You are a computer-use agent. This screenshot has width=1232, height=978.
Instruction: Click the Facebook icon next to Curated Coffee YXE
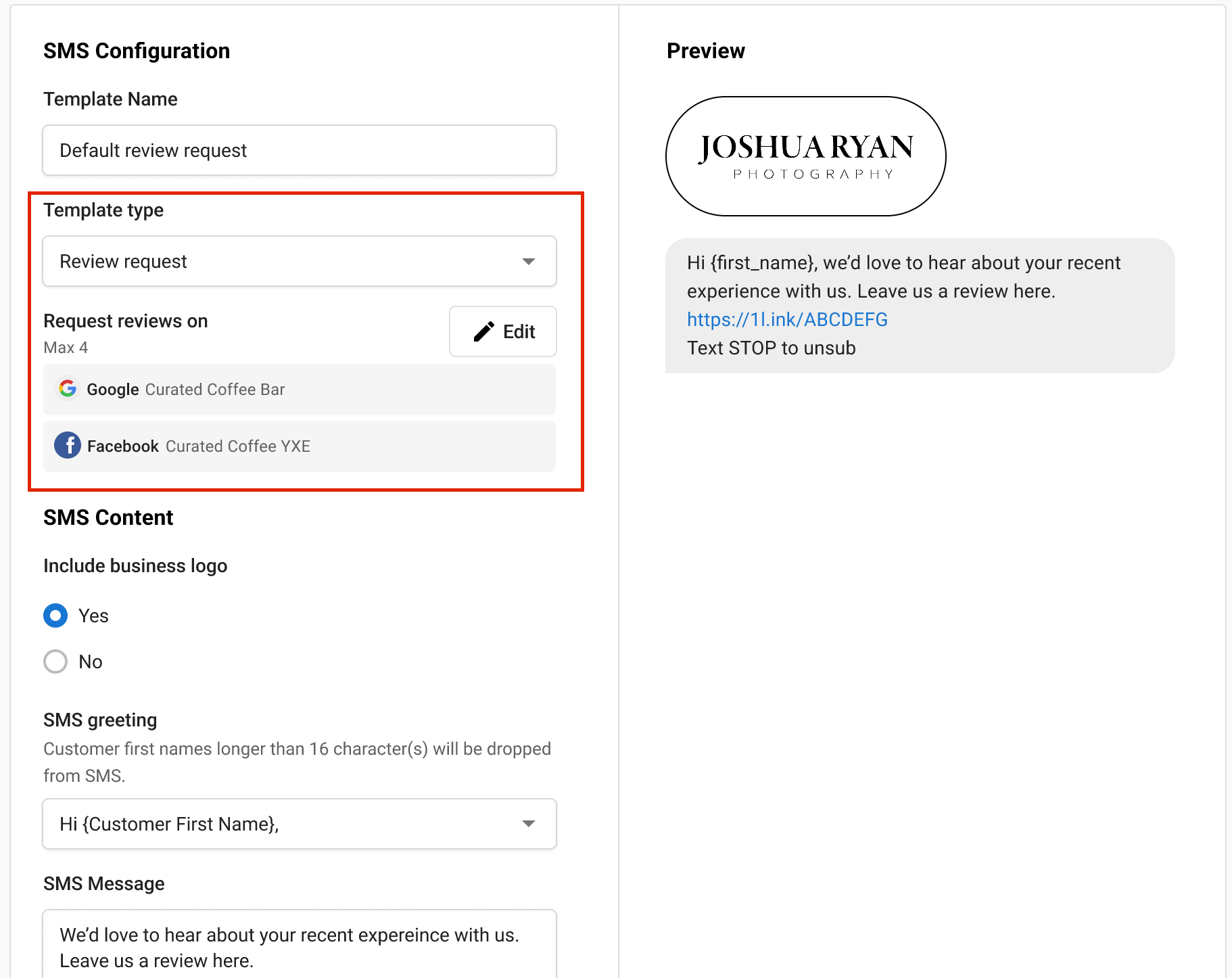click(68, 445)
